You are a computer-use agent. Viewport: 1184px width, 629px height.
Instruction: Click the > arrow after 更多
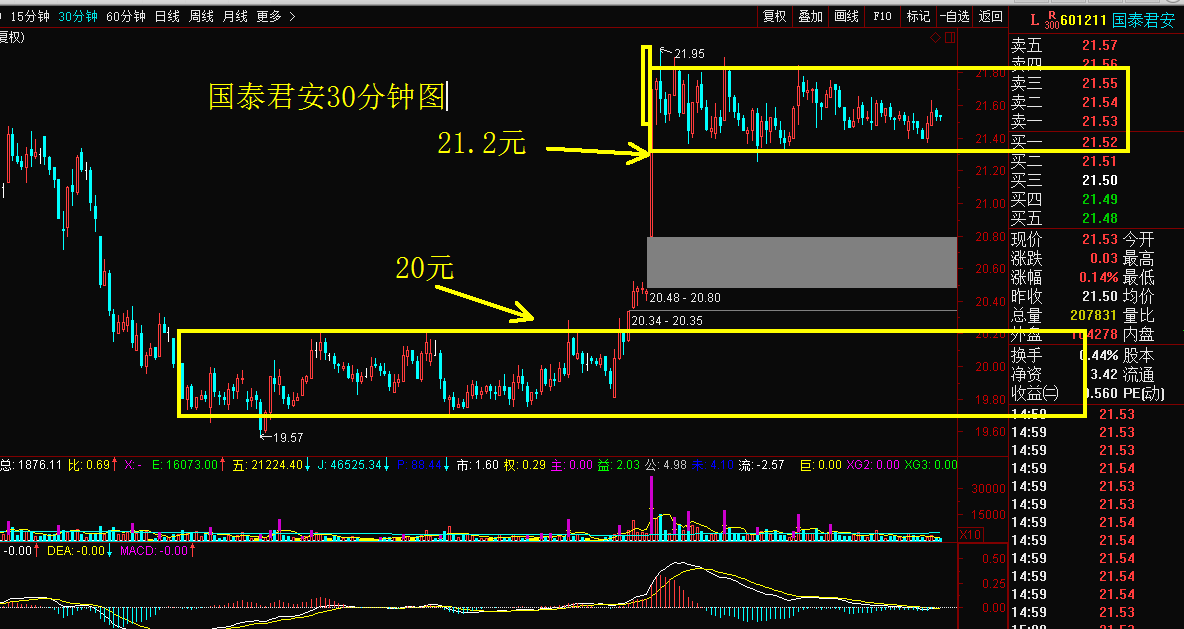coord(291,16)
